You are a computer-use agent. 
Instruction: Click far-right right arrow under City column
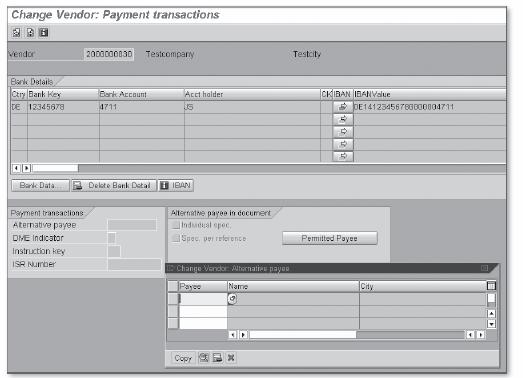(x=481, y=334)
